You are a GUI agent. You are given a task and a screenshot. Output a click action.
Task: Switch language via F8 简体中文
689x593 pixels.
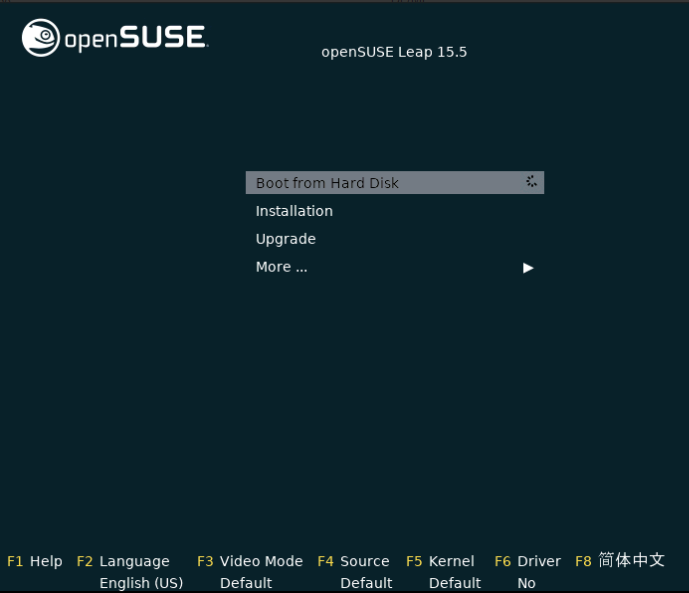point(620,560)
